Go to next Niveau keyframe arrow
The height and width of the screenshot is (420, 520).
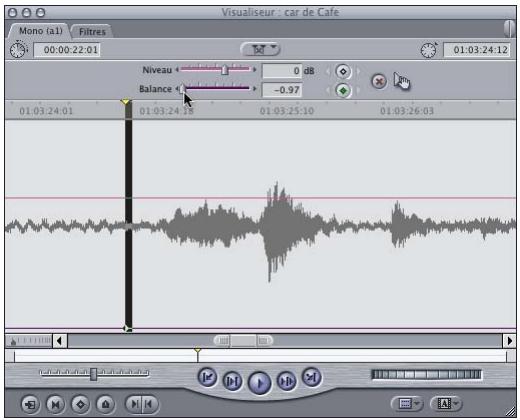358,71
